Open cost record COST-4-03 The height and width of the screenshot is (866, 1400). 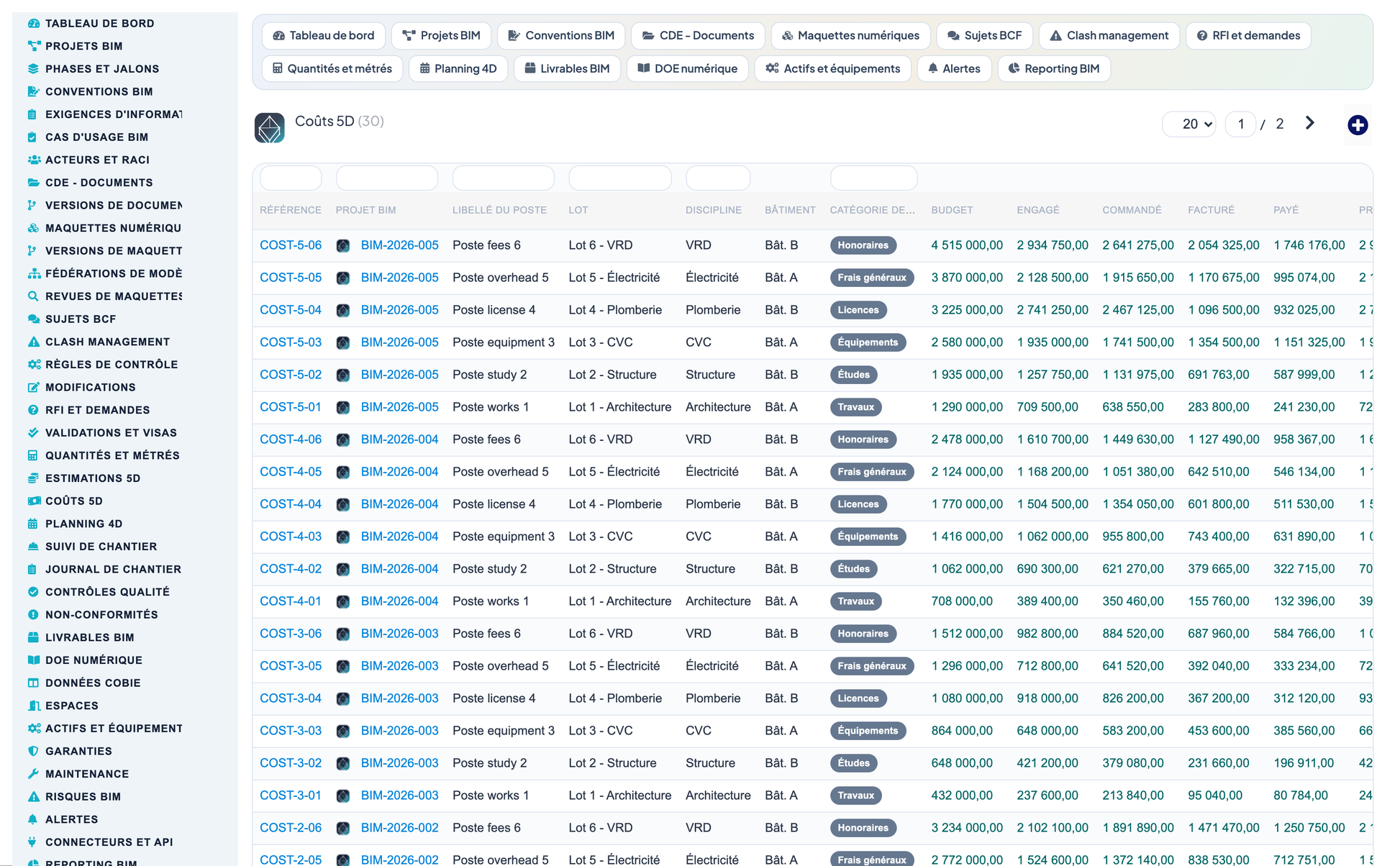pyautogui.click(x=291, y=537)
